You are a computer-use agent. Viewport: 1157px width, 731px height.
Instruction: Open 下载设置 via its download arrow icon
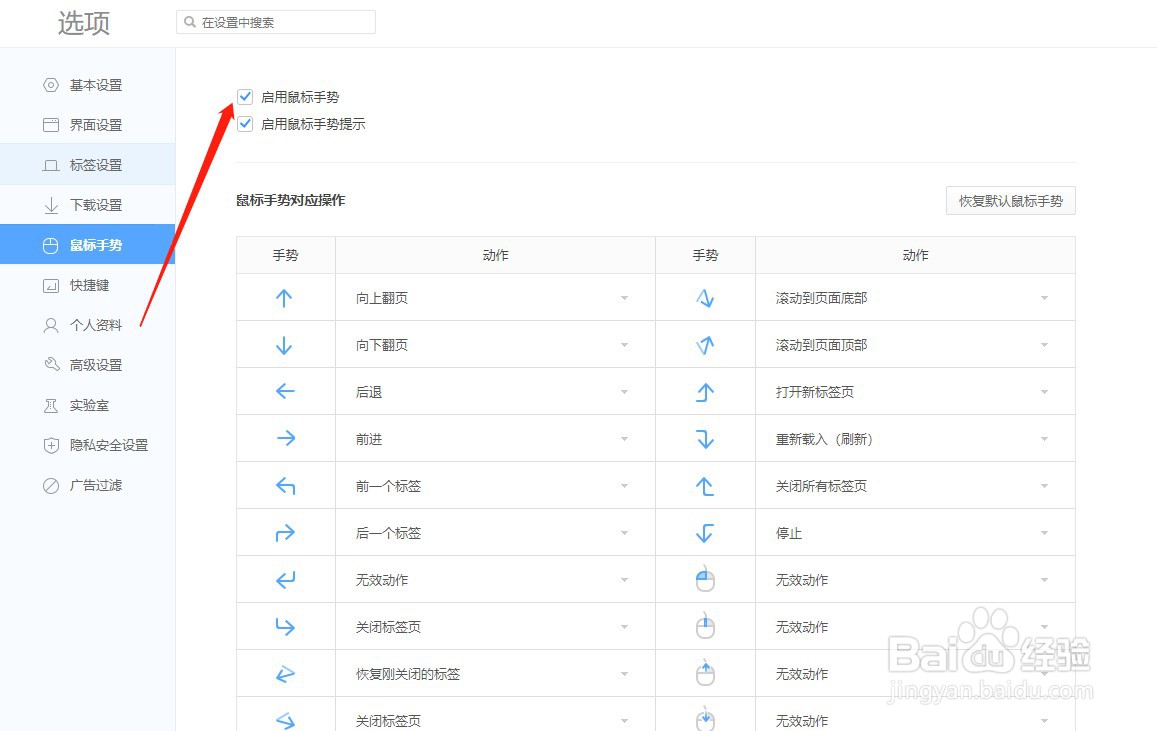click(51, 204)
